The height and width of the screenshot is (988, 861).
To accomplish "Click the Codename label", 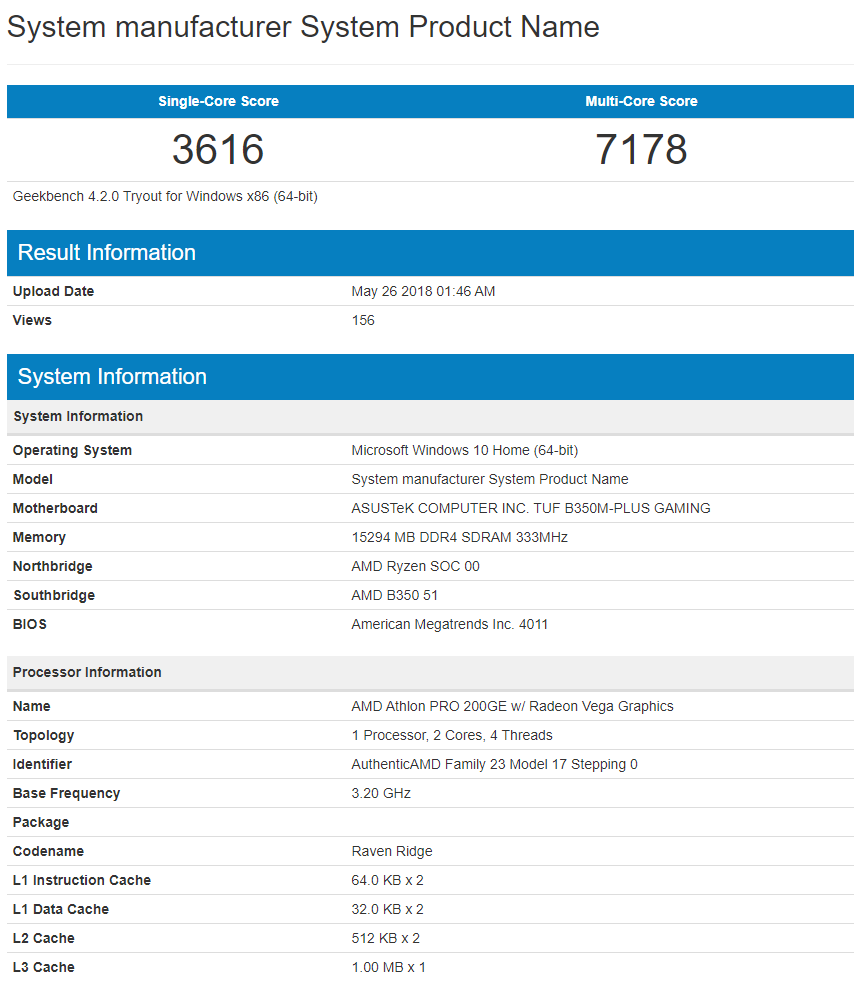I will pyautogui.click(x=49, y=851).
